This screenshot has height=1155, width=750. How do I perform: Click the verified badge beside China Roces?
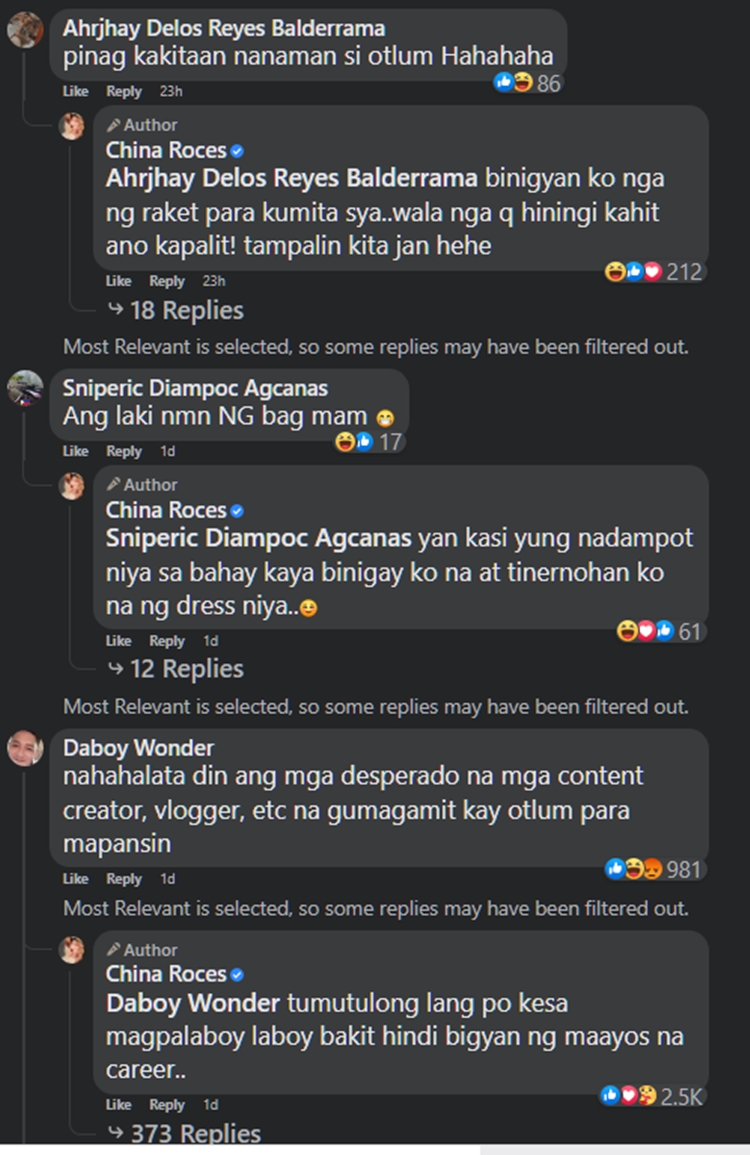(x=236, y=149)
